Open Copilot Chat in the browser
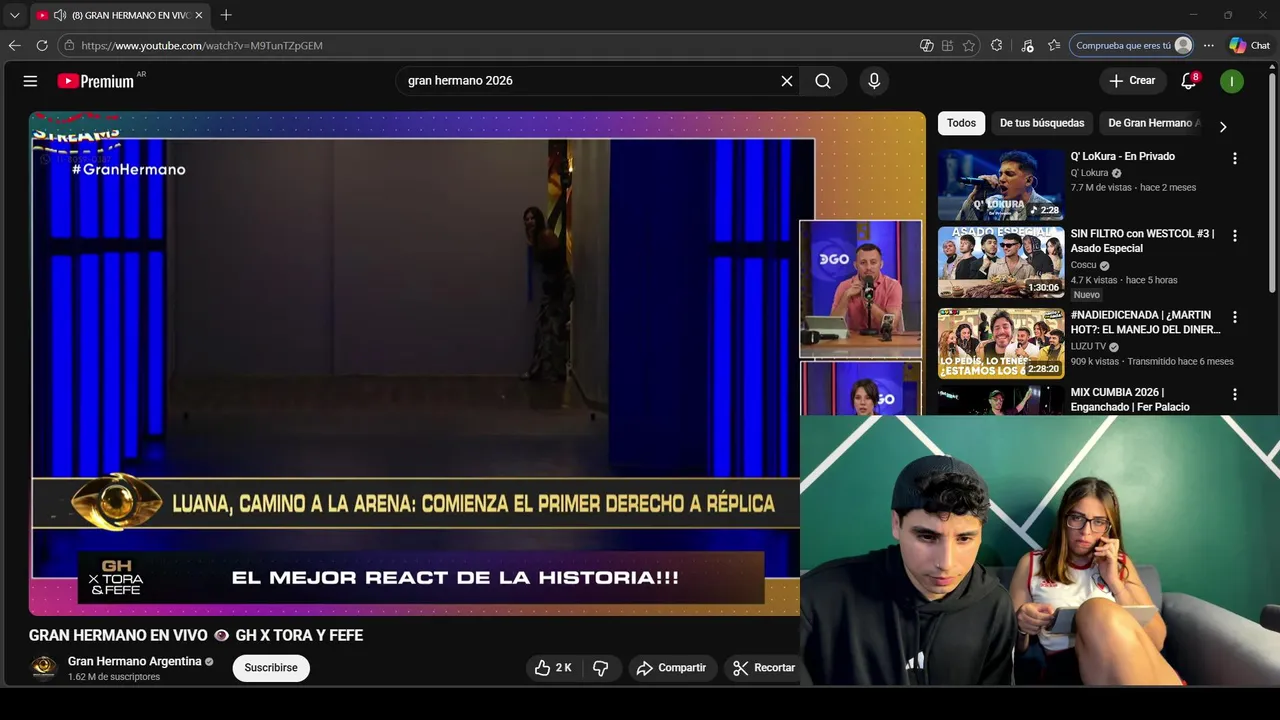The height and width of the screenshot is (720, 1280). [x=1250, y=45]
